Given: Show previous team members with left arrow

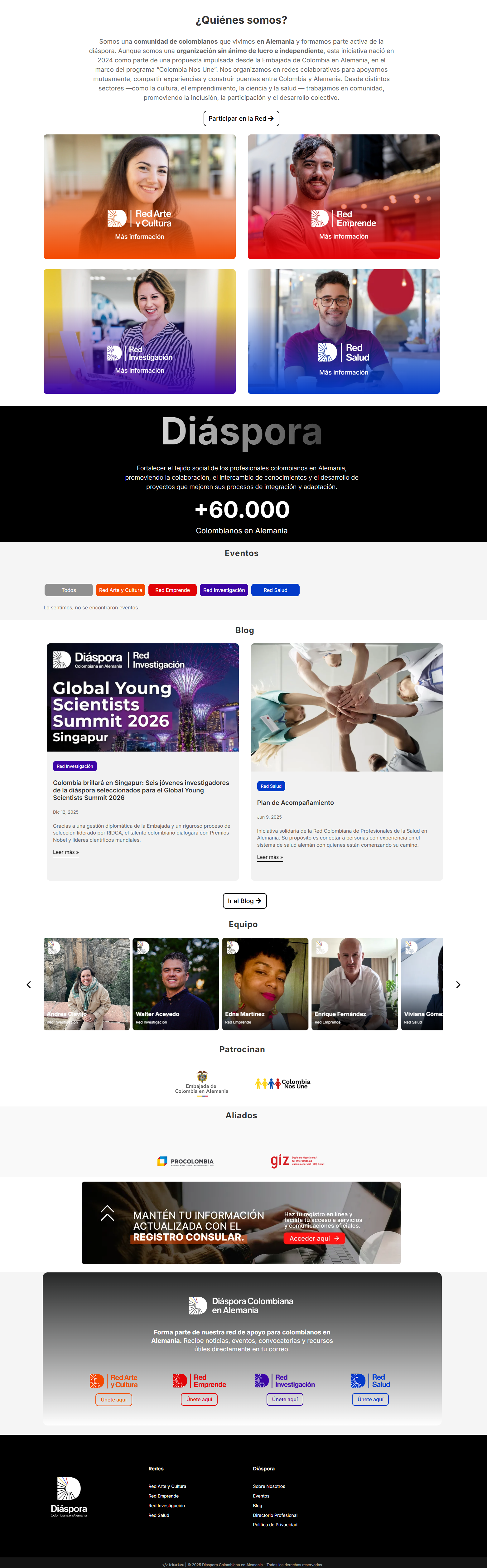Looking at the screenshot, I should click(29, 984).
